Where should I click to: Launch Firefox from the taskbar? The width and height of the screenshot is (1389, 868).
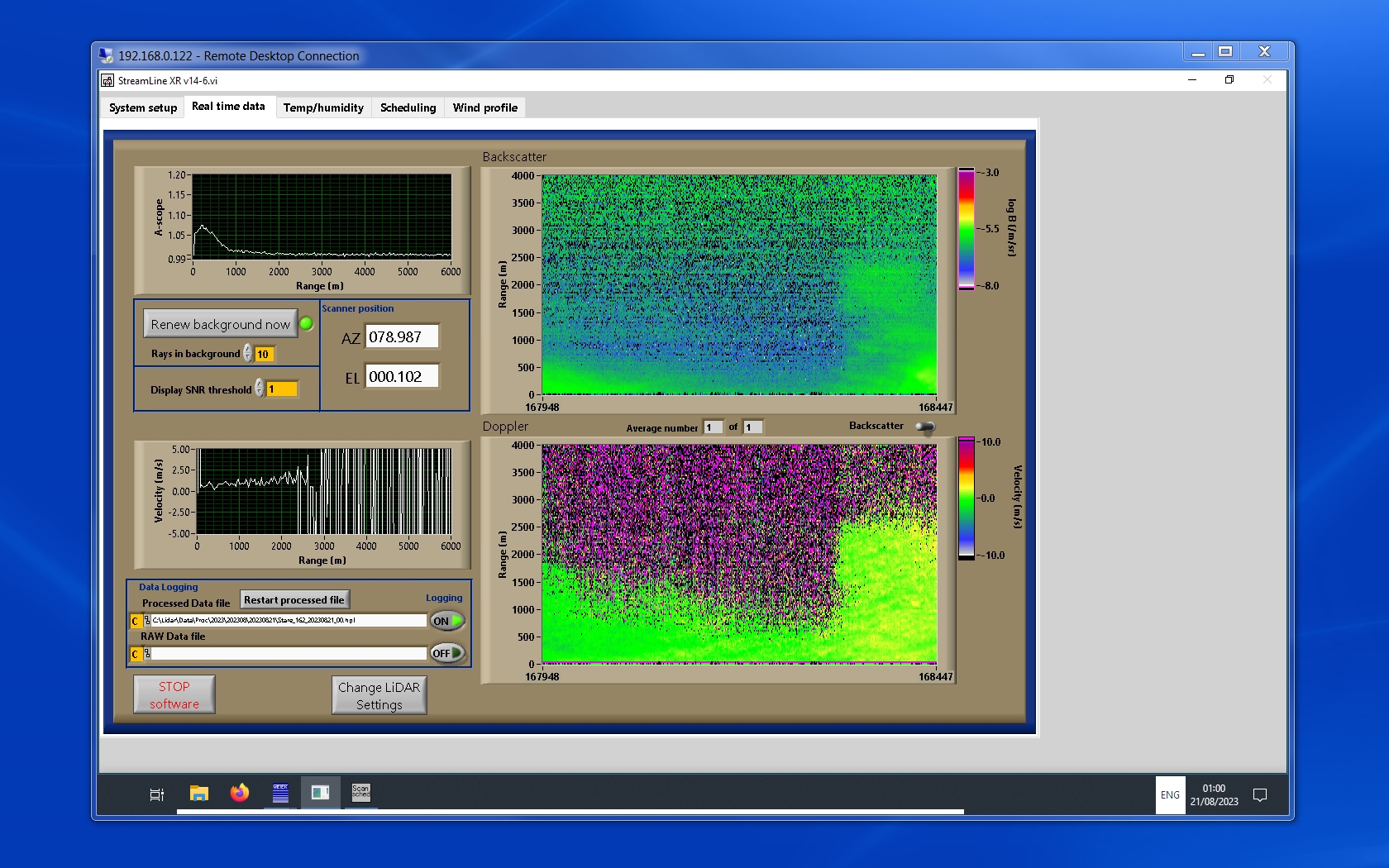(x=240, y=794)
